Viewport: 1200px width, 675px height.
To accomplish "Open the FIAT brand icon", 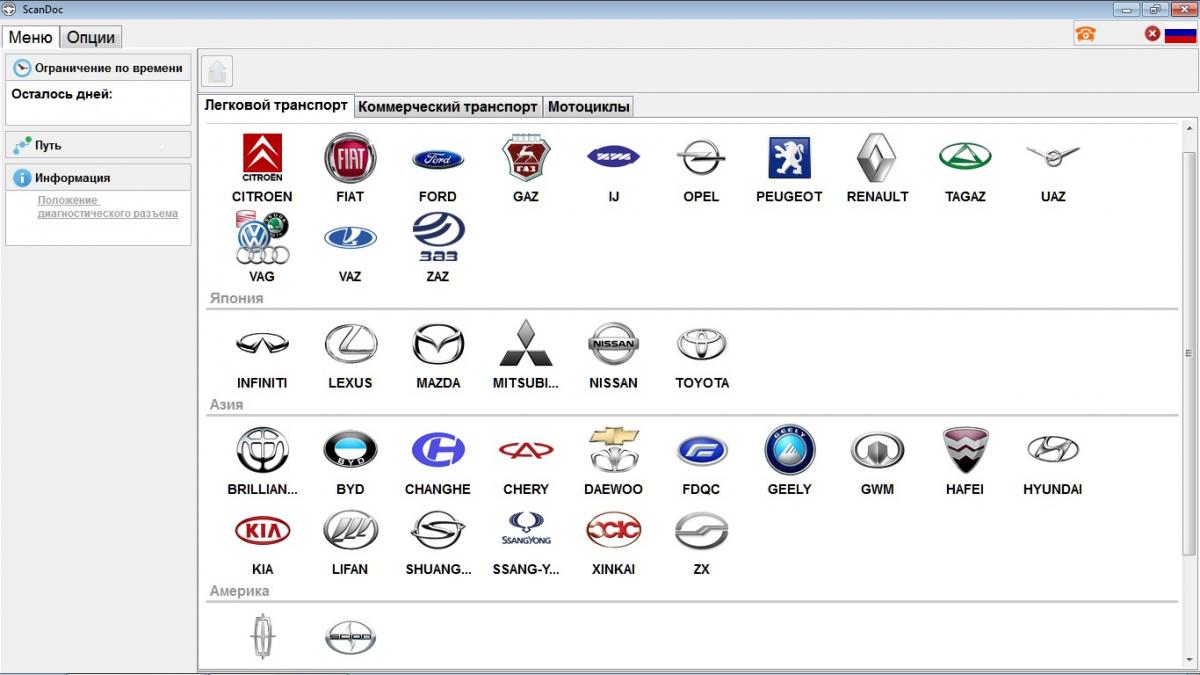I will [350, 158].
